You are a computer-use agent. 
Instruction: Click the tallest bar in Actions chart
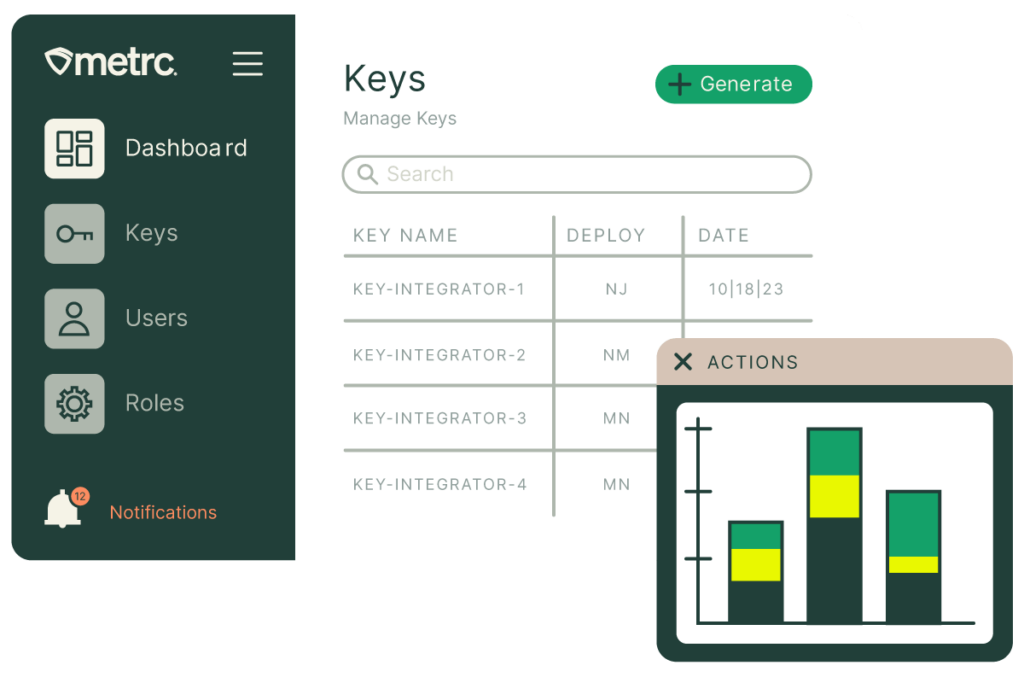pyautogui.click(x=834, y=526)
